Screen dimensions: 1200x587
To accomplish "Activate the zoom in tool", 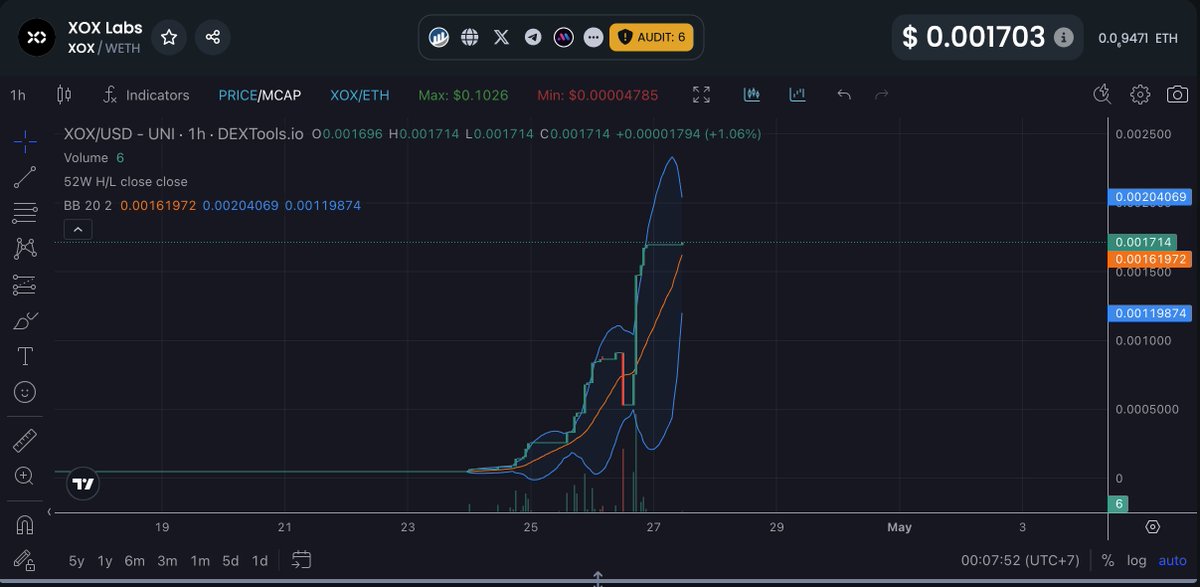I will coord(26,475).
